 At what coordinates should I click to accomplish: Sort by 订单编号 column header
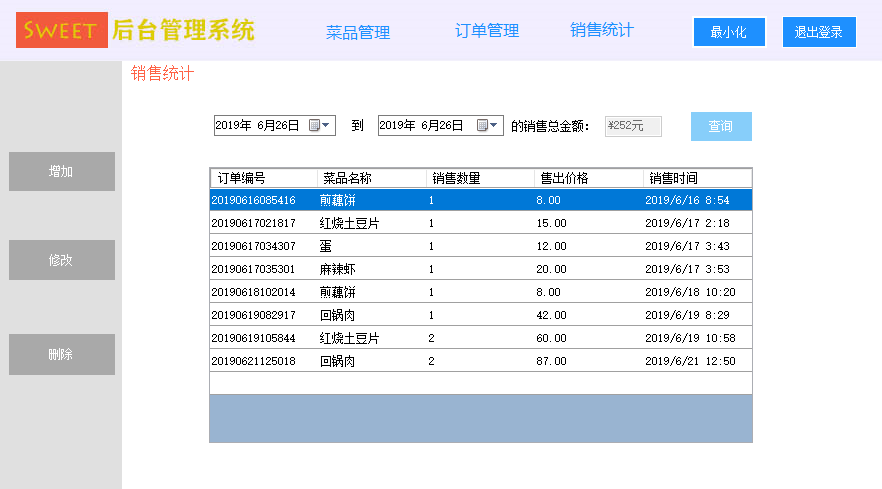point(263,178)
